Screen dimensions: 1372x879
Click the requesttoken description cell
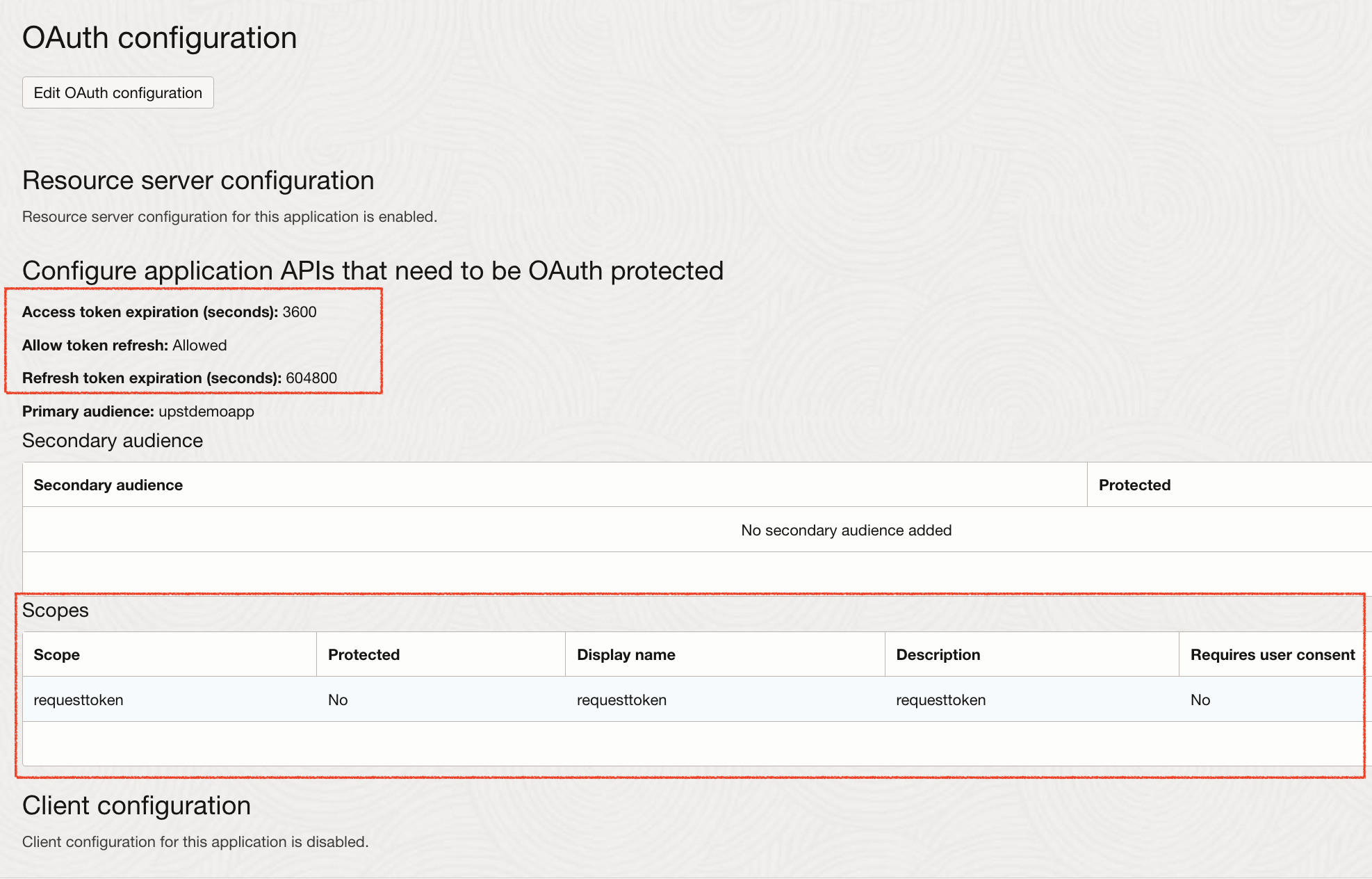(x=940, y=700)
